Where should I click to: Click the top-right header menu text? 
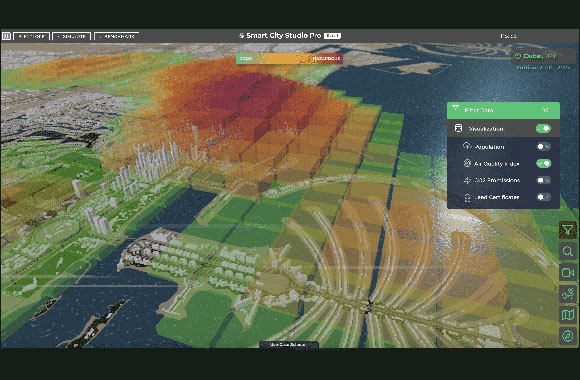tap(508, 36)
